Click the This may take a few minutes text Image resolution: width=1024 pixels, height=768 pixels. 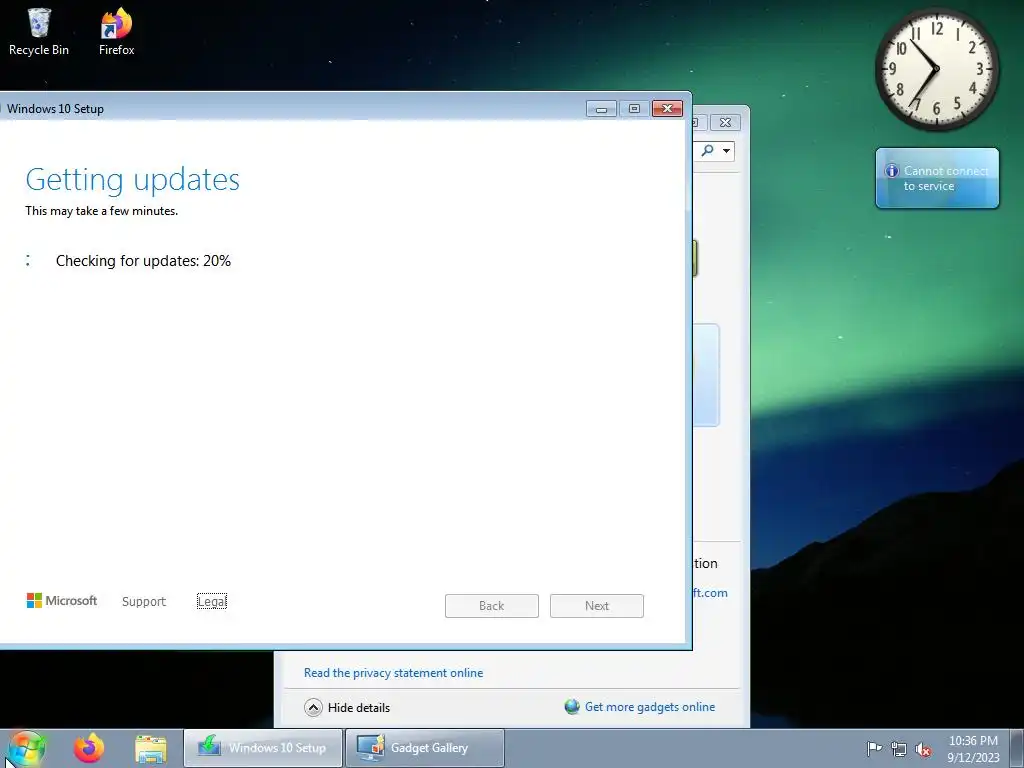click(101, 211)
